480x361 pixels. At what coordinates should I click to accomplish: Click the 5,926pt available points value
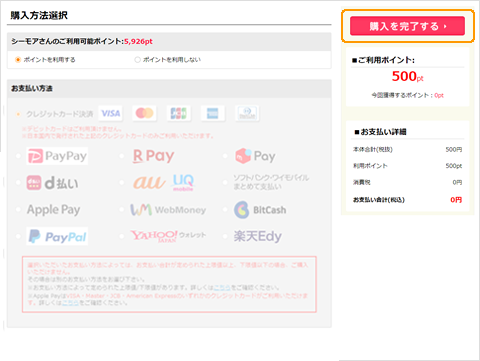138,41
